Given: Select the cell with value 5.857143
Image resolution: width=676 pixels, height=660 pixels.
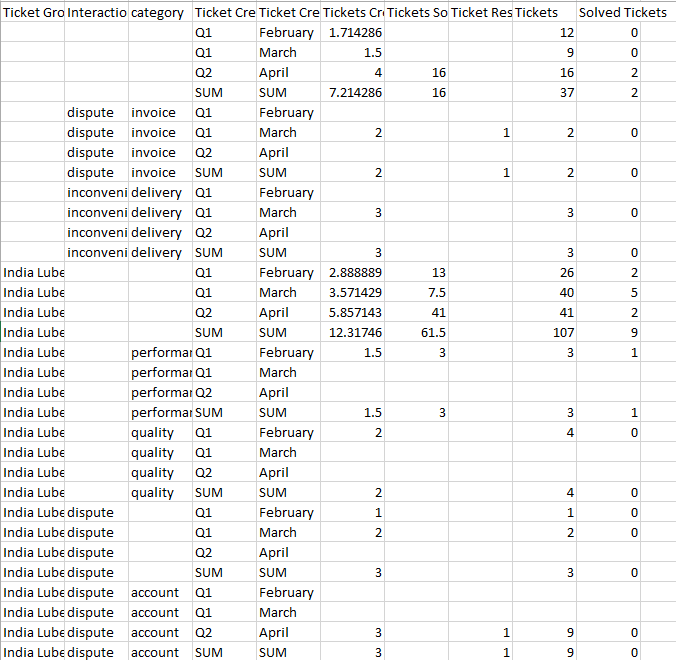Looking at the screenshot, I should pyautogui.click(x=354, y=313).
